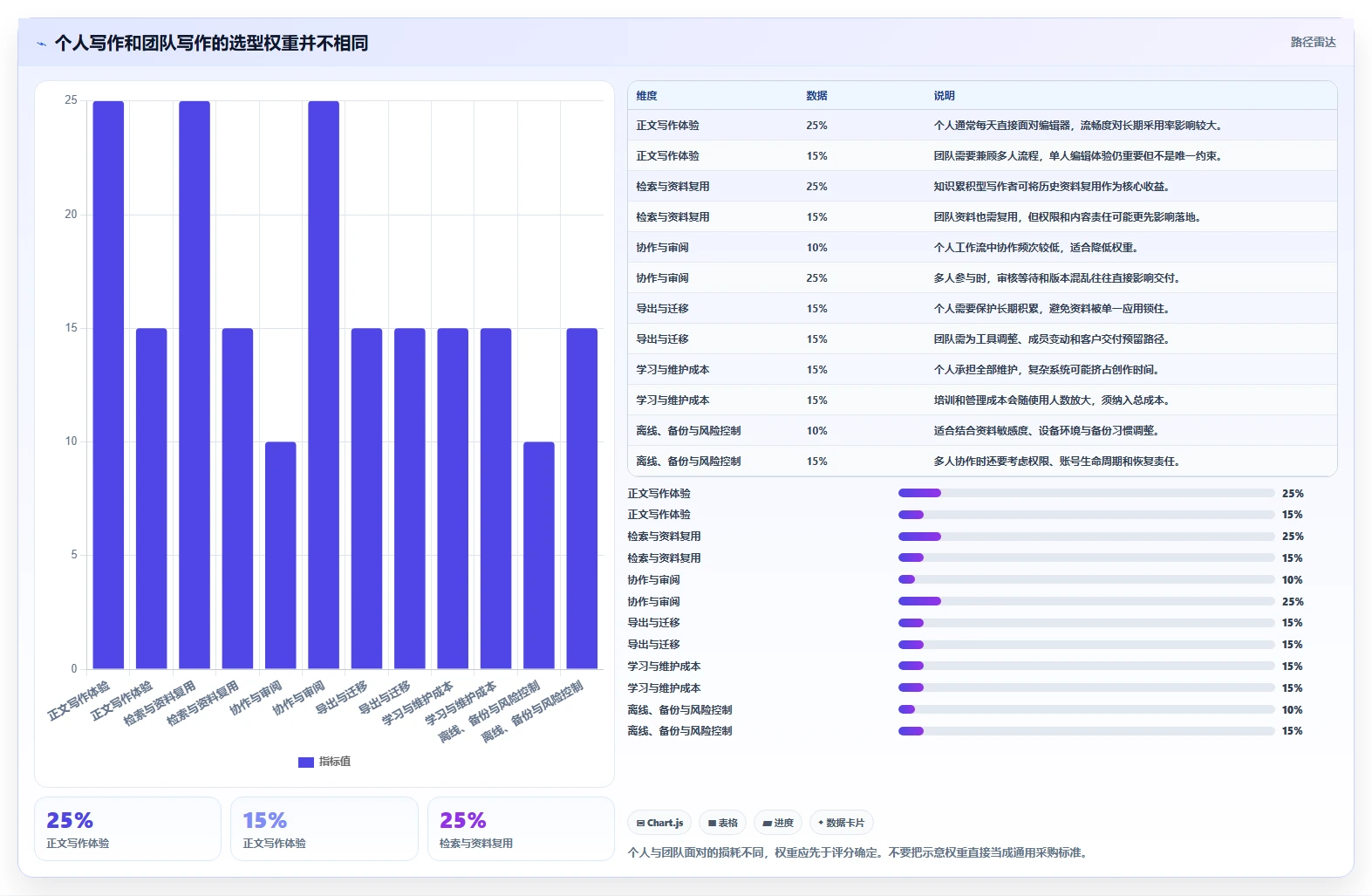Click the 正文写作体验 chart bar reaching 25
1372x896 pixels.
tap(108, 385)
